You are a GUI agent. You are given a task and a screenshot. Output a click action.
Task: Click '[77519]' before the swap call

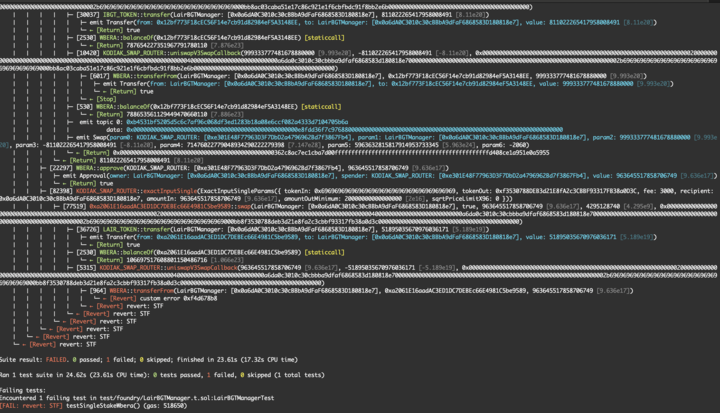(x=74, y=206)
